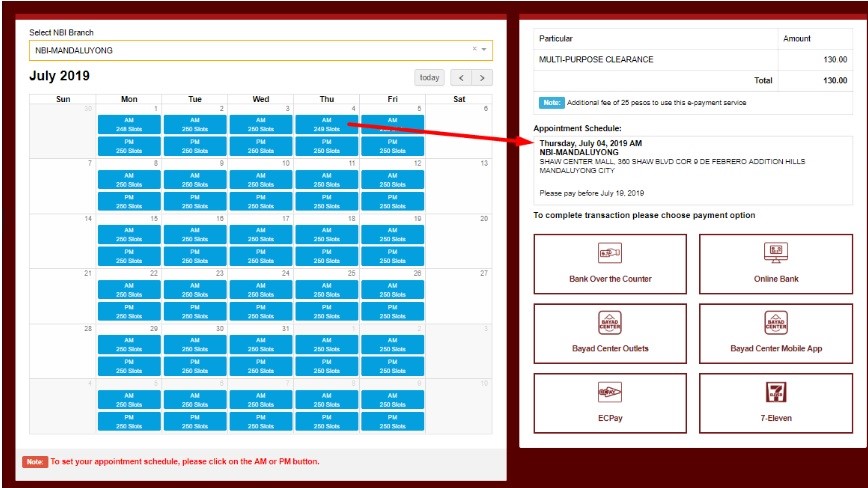The image size is (868, 488).
Task: Click the July 2019 month heading
Action: (59, 76)
